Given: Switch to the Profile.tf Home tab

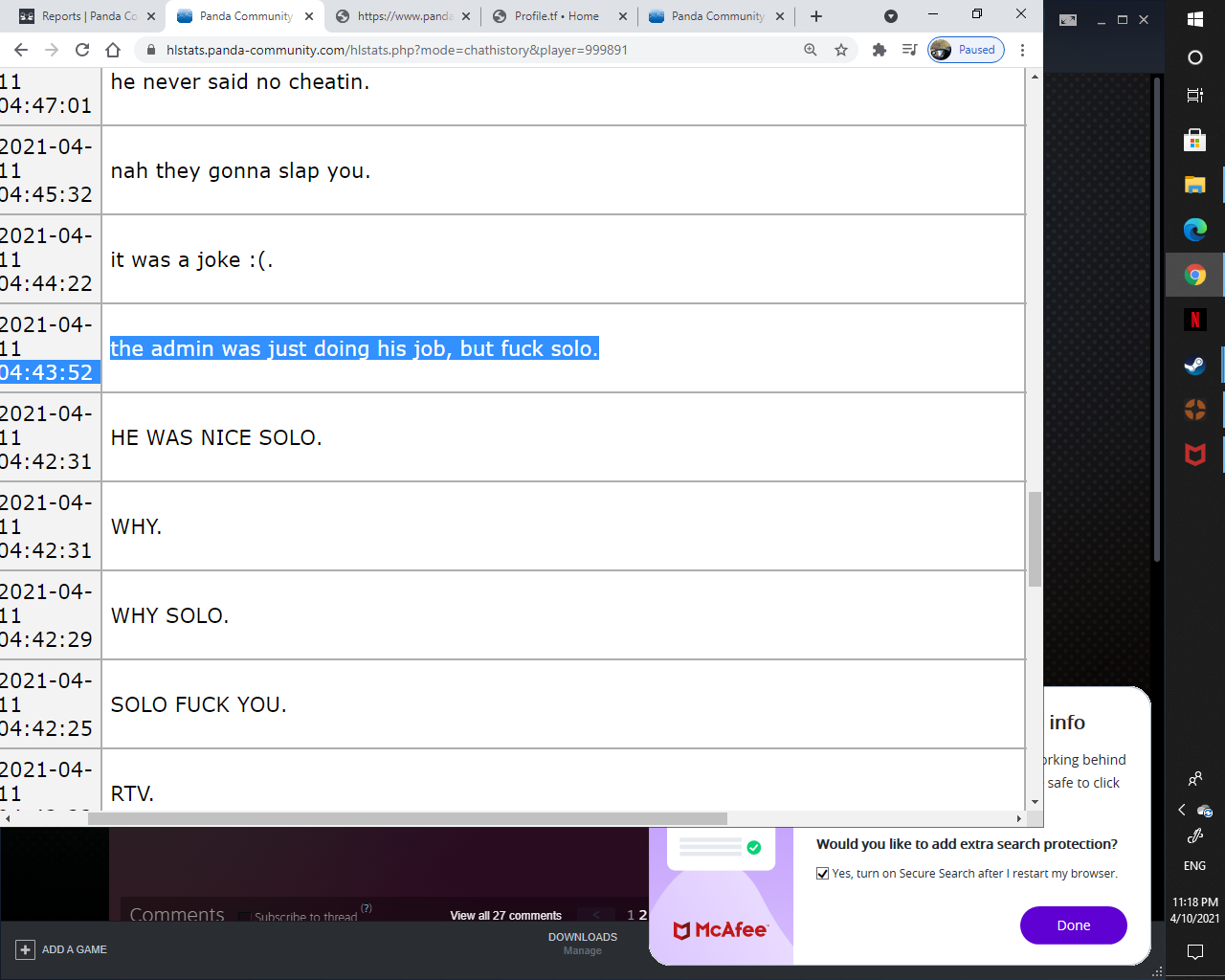Looking at the screenshot, I should pos(556,16).
